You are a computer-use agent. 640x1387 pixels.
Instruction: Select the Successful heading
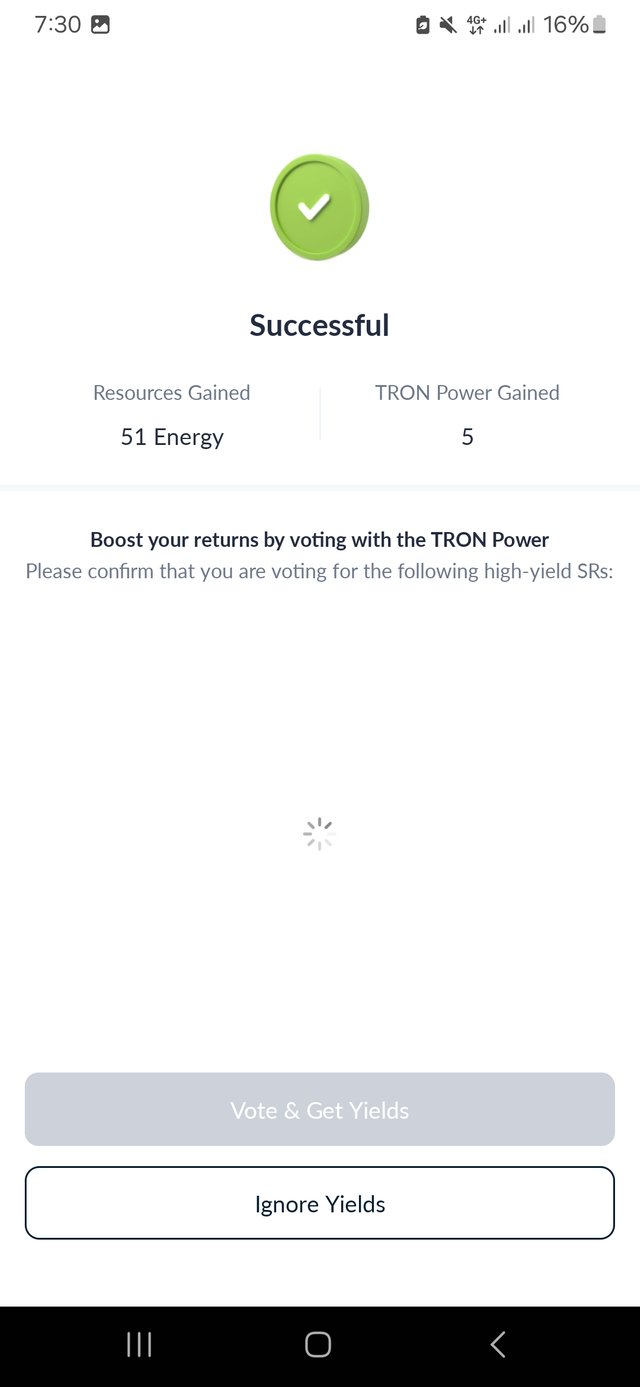click(x=319, y=325)
